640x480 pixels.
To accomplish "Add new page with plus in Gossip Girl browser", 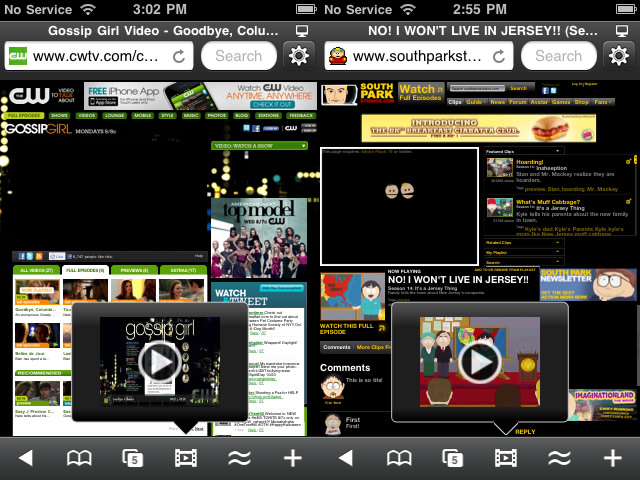I will click(x=293, y=458).
